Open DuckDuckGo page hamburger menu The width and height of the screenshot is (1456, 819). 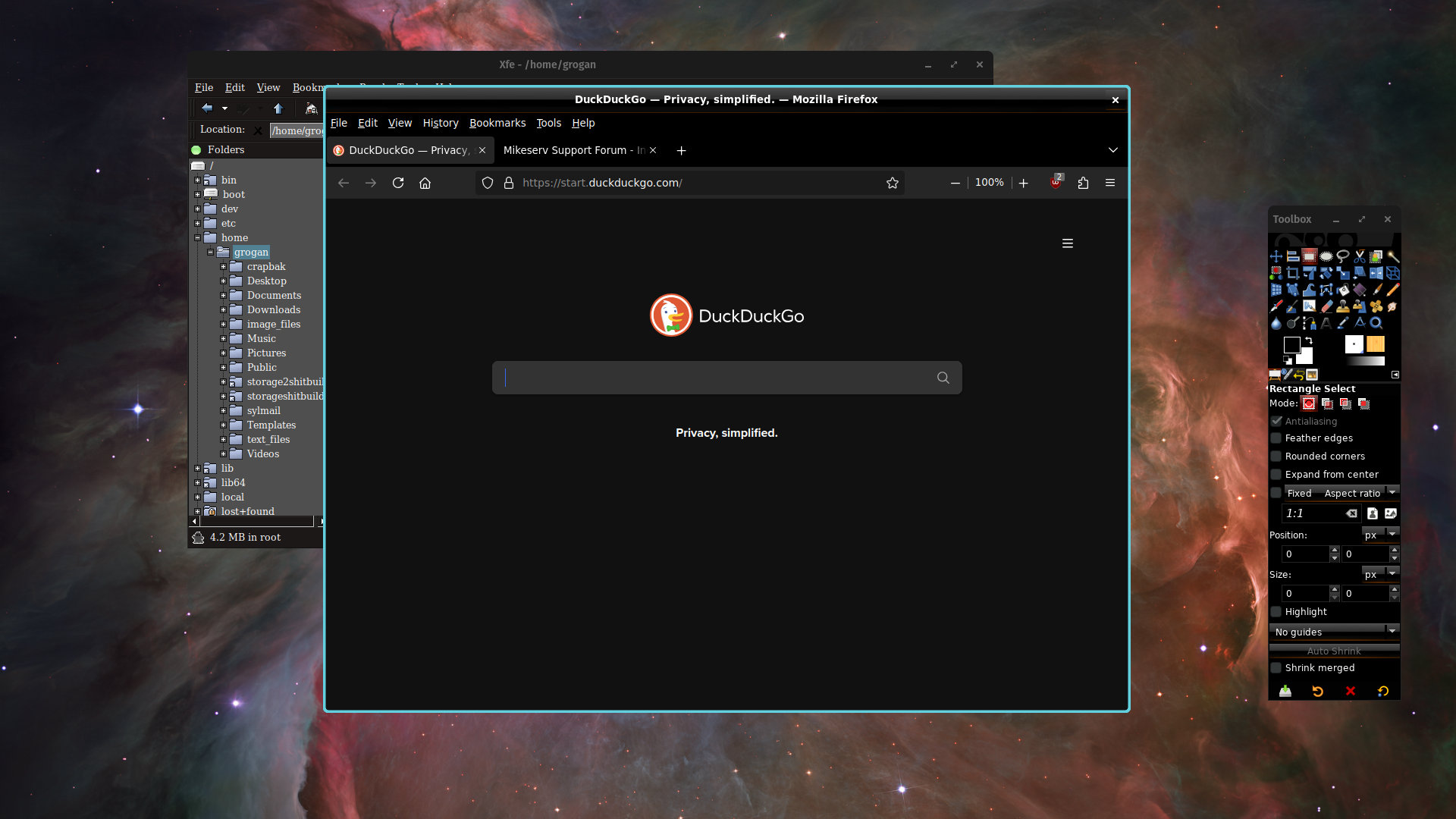coord(1068,243)
